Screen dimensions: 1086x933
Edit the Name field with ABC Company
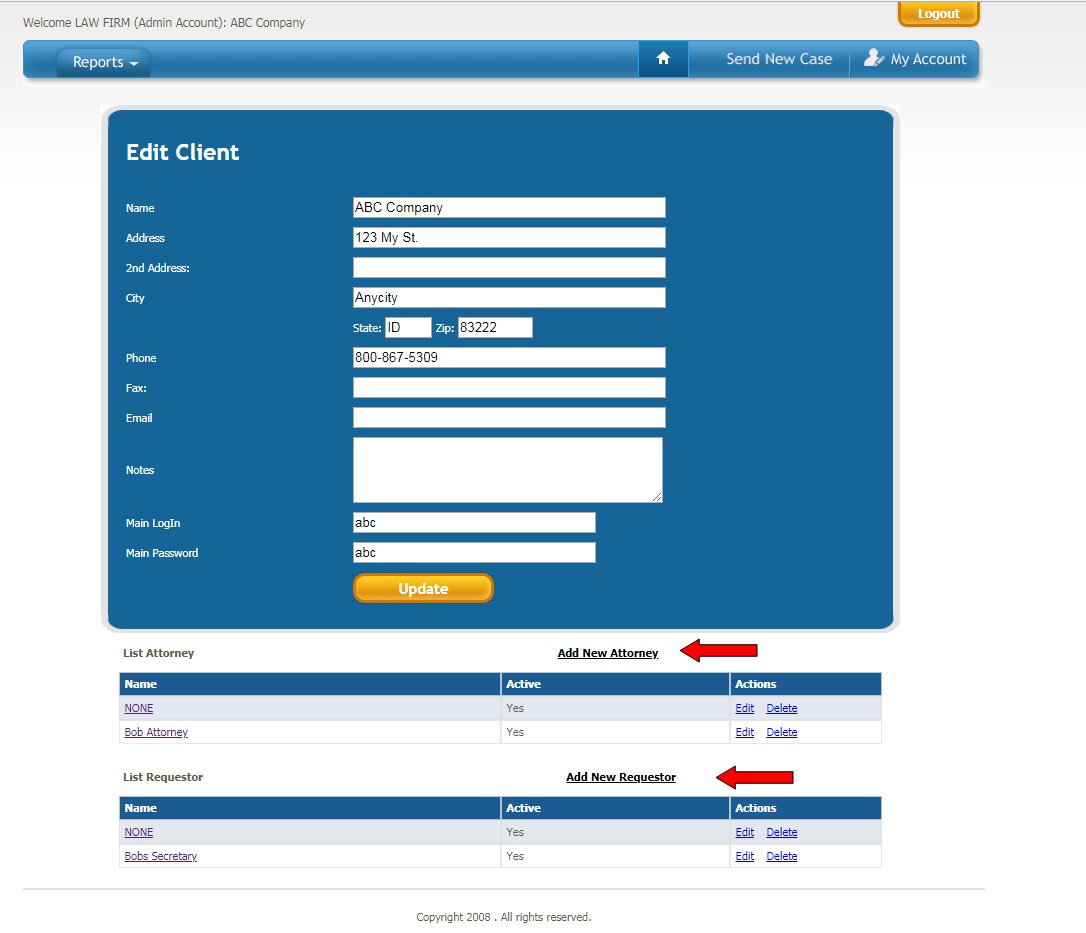point(509,207)
